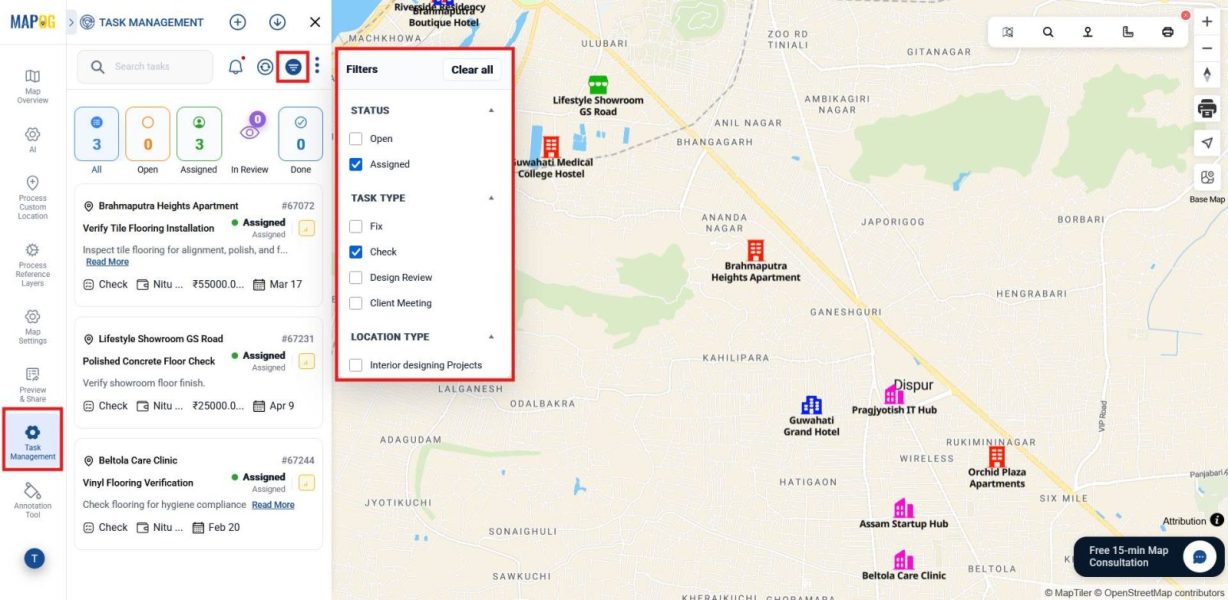
Task: Click the add task plus icon
Action: pos(237,22)
